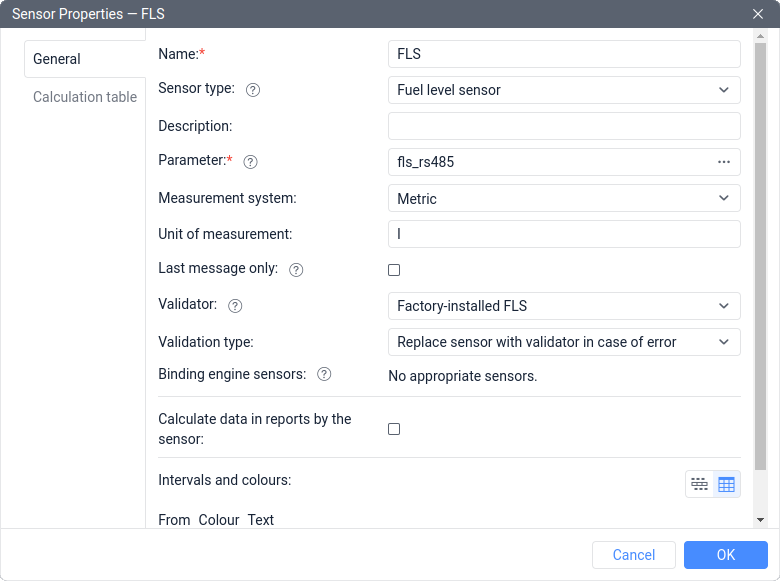This screenshot has width=780, height=581.
Task: Click the help icon beside Sensor type
Action: (253, 90)
